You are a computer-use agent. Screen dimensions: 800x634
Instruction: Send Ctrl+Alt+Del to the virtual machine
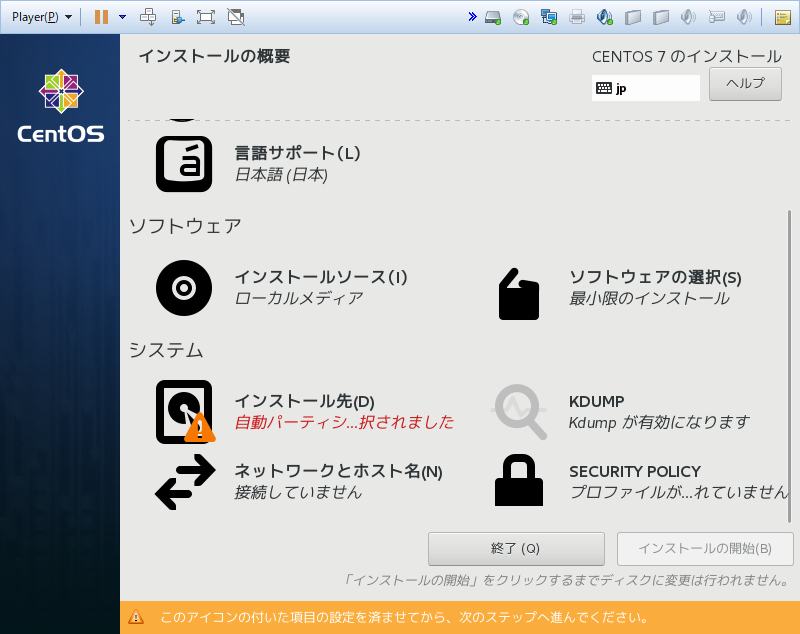coord(148,17)
